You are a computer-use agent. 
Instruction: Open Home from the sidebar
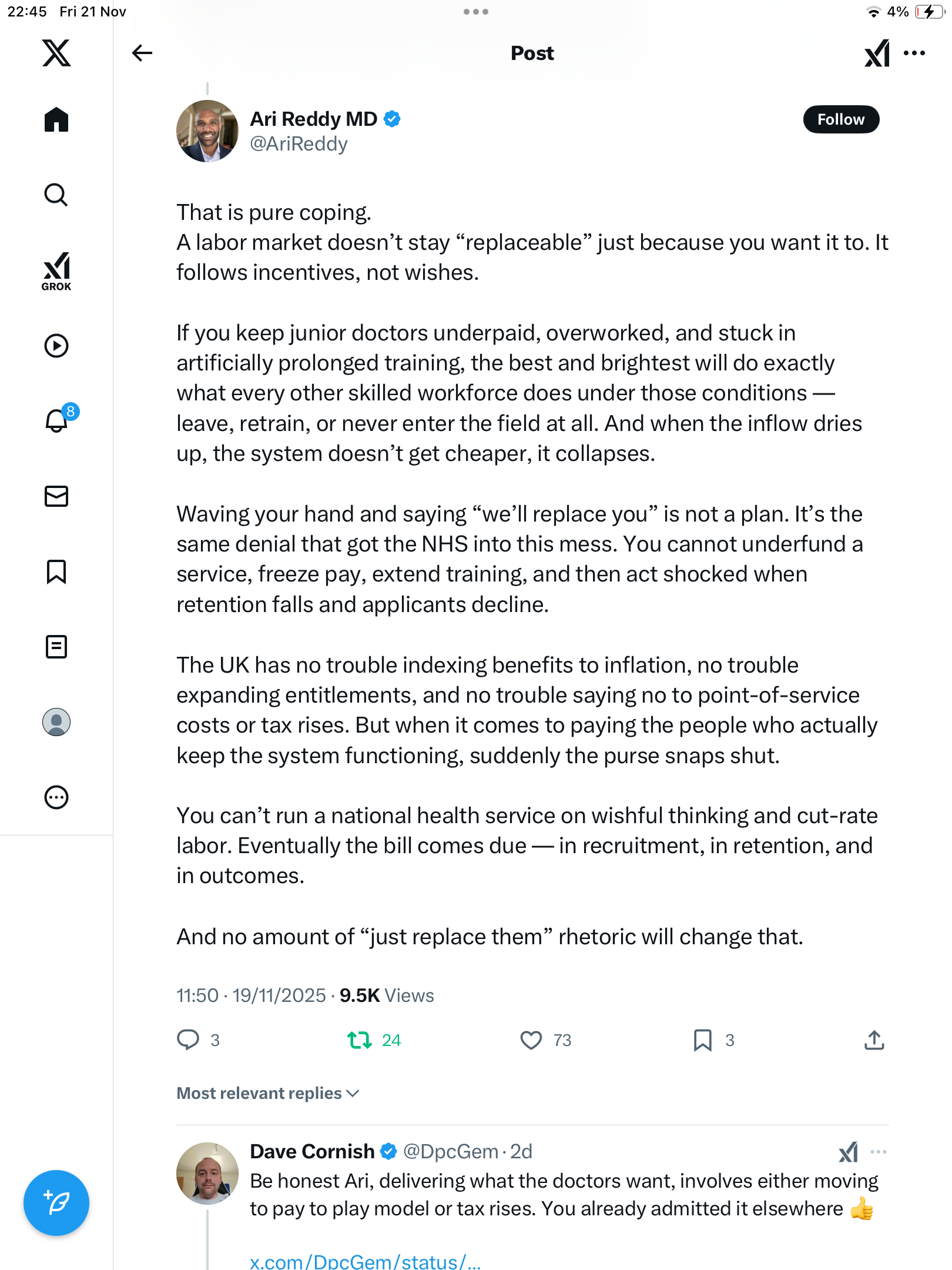click(x=56, y=120)
